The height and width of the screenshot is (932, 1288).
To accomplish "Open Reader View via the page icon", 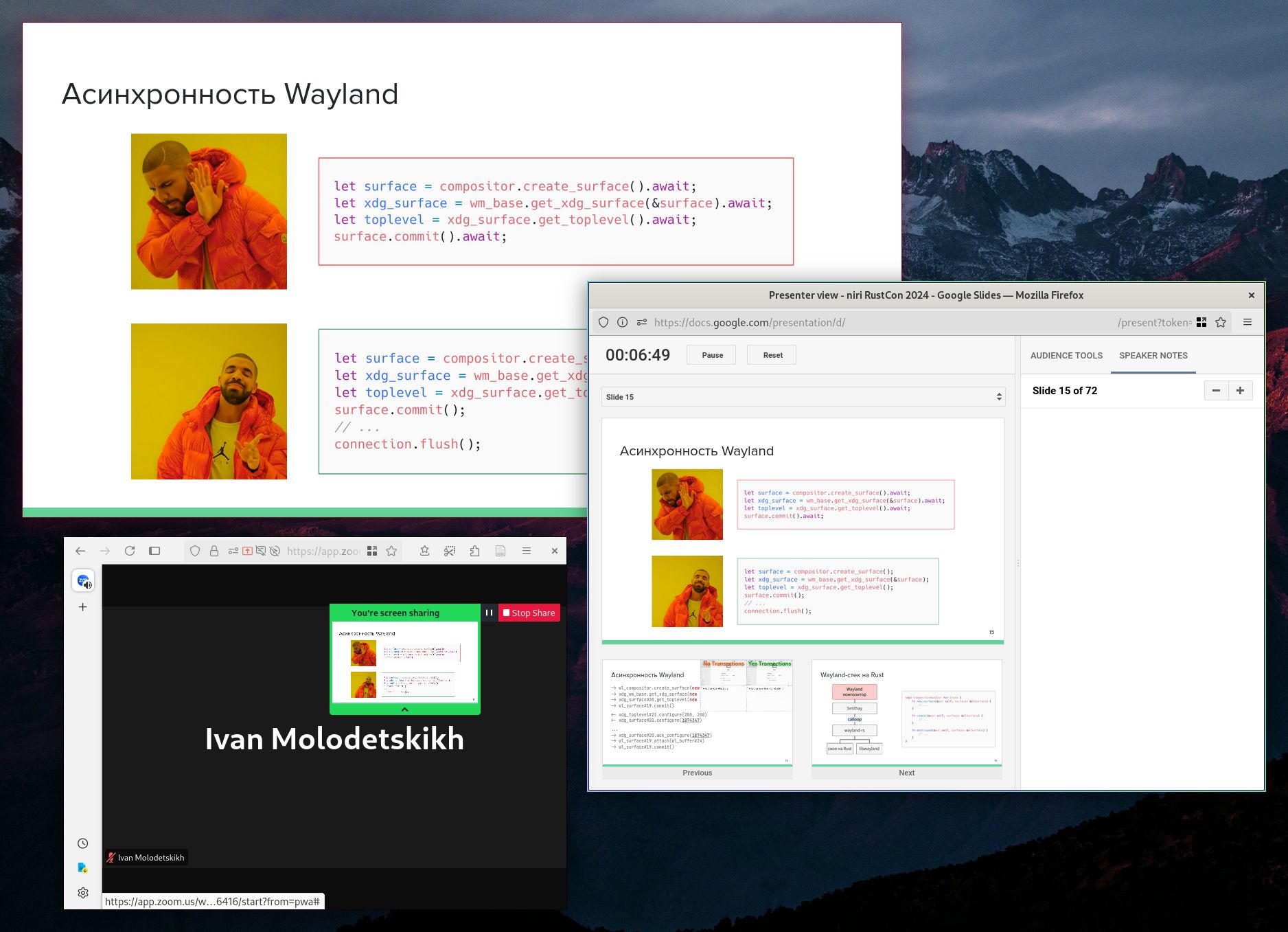I will [x=501, y=550].
